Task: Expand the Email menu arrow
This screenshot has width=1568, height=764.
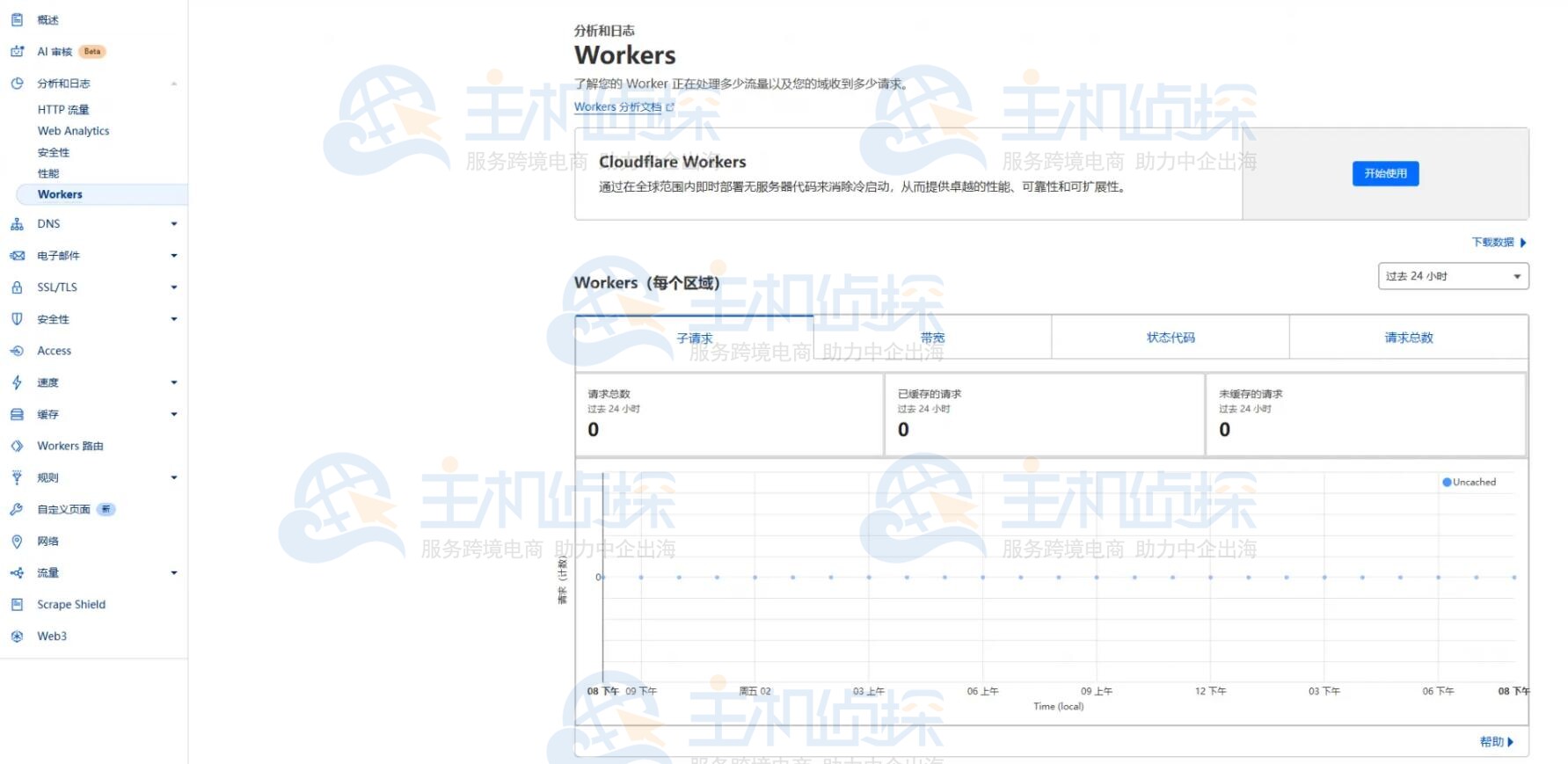Action: tap(174, 256)
